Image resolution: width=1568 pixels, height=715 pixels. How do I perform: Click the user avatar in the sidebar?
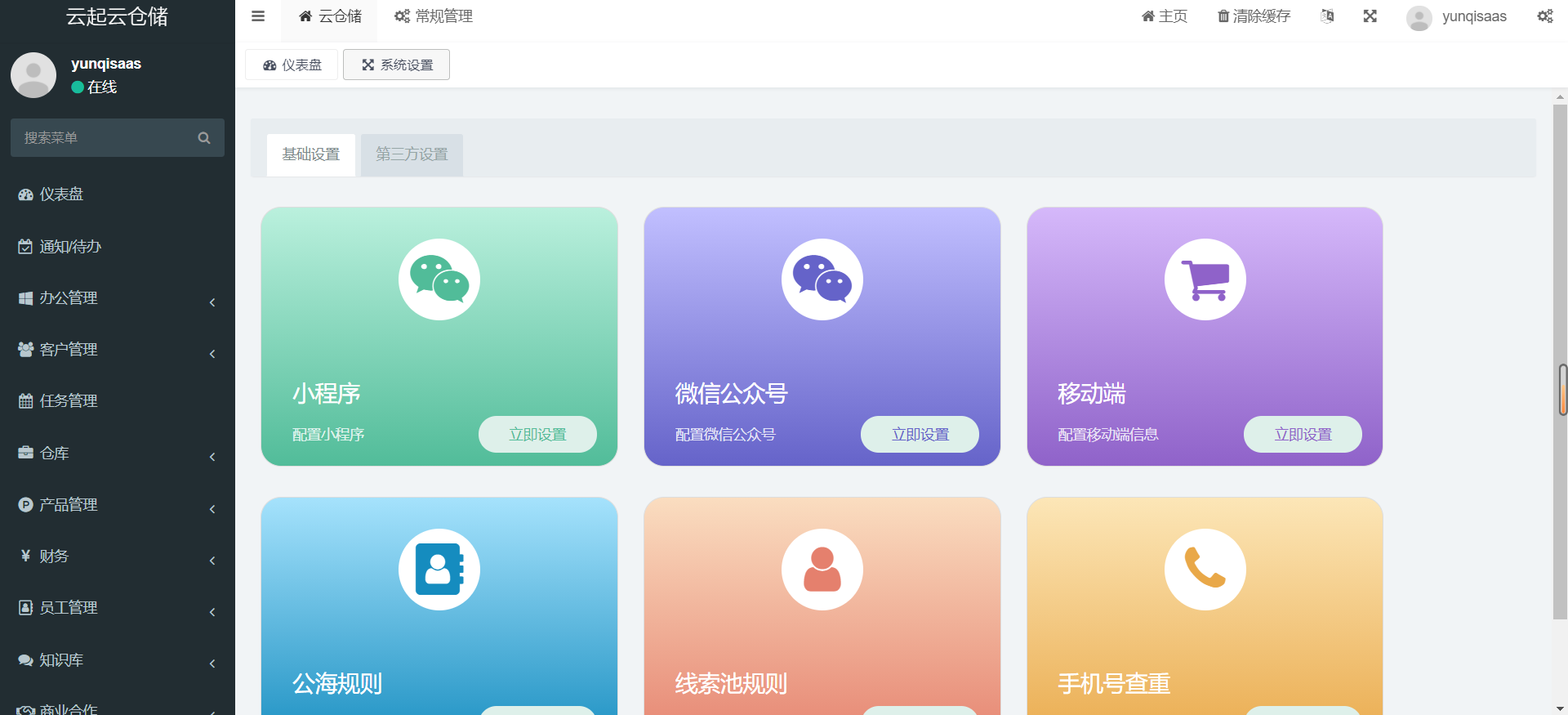pos(33,75)
